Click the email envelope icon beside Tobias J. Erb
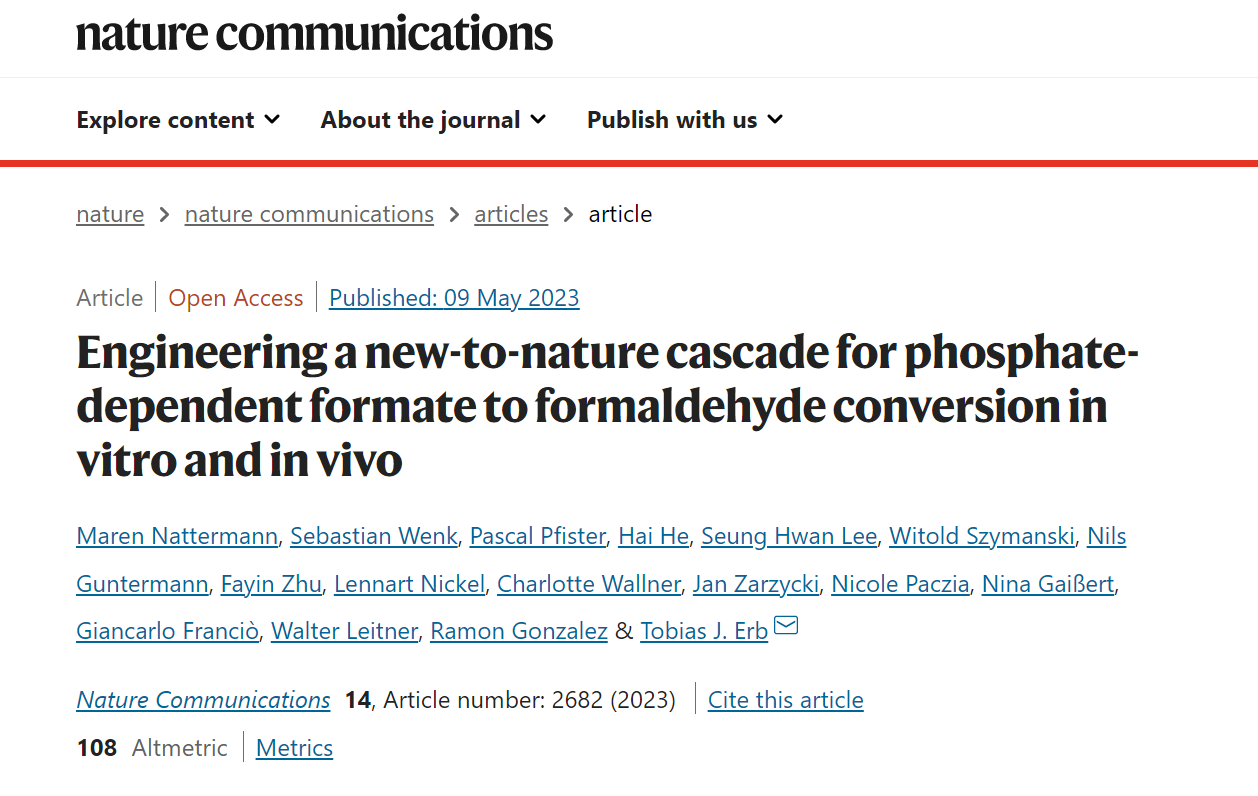The width and height of the screenshot is (1258, 796). 787,627
